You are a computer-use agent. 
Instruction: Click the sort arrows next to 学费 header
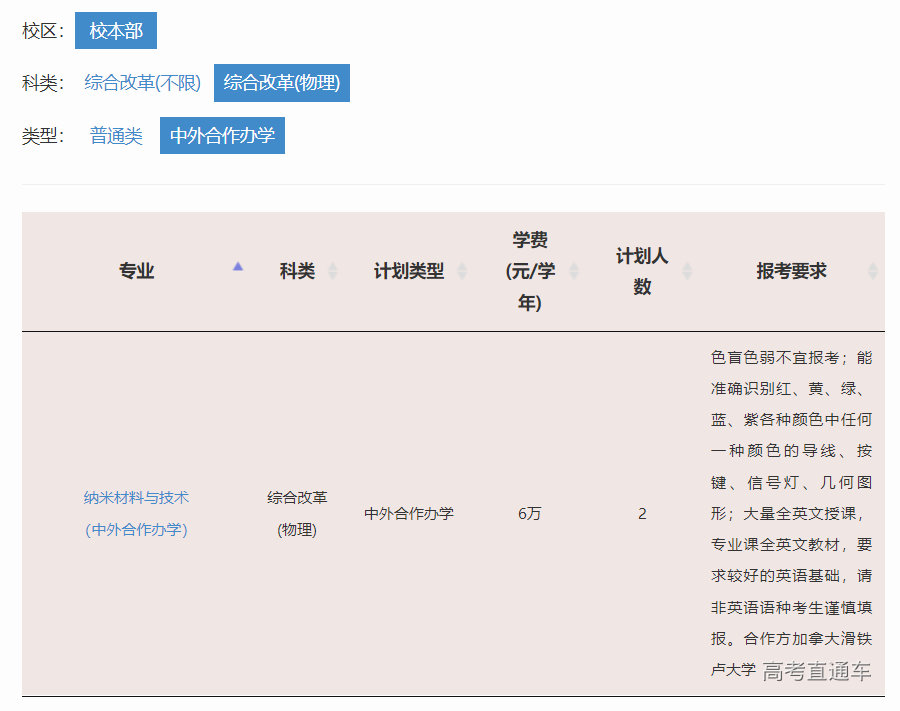coord(574,270)
